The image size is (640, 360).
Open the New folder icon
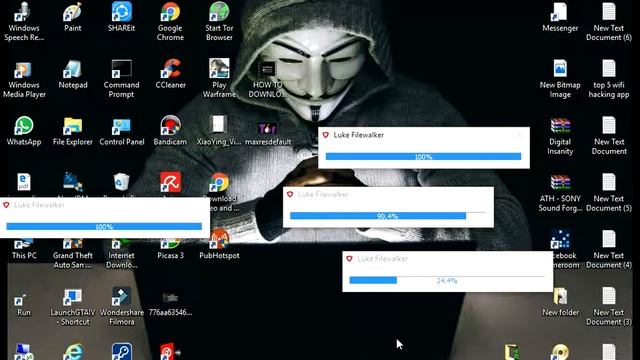point(560,302)
